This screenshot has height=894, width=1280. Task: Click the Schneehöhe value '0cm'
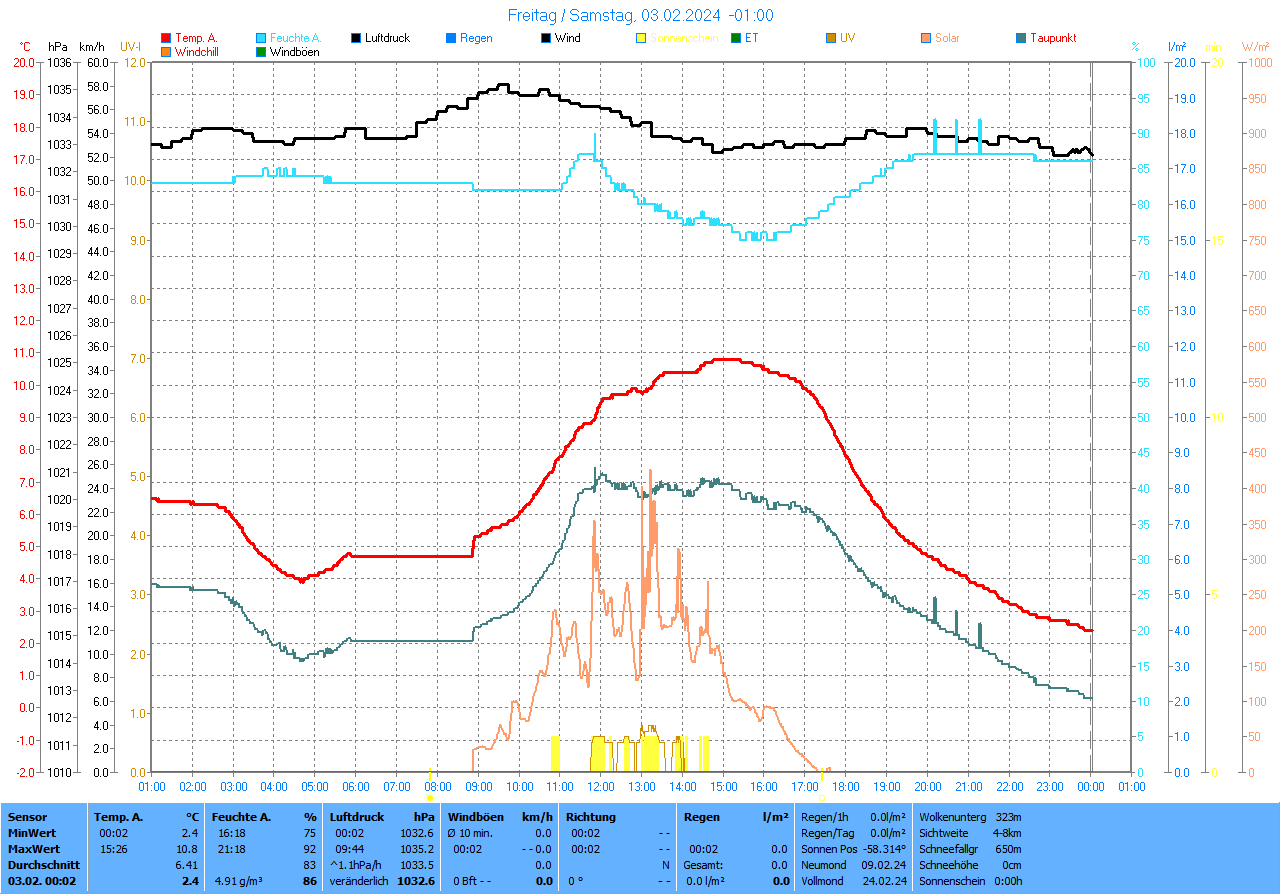coord(1012,865)
